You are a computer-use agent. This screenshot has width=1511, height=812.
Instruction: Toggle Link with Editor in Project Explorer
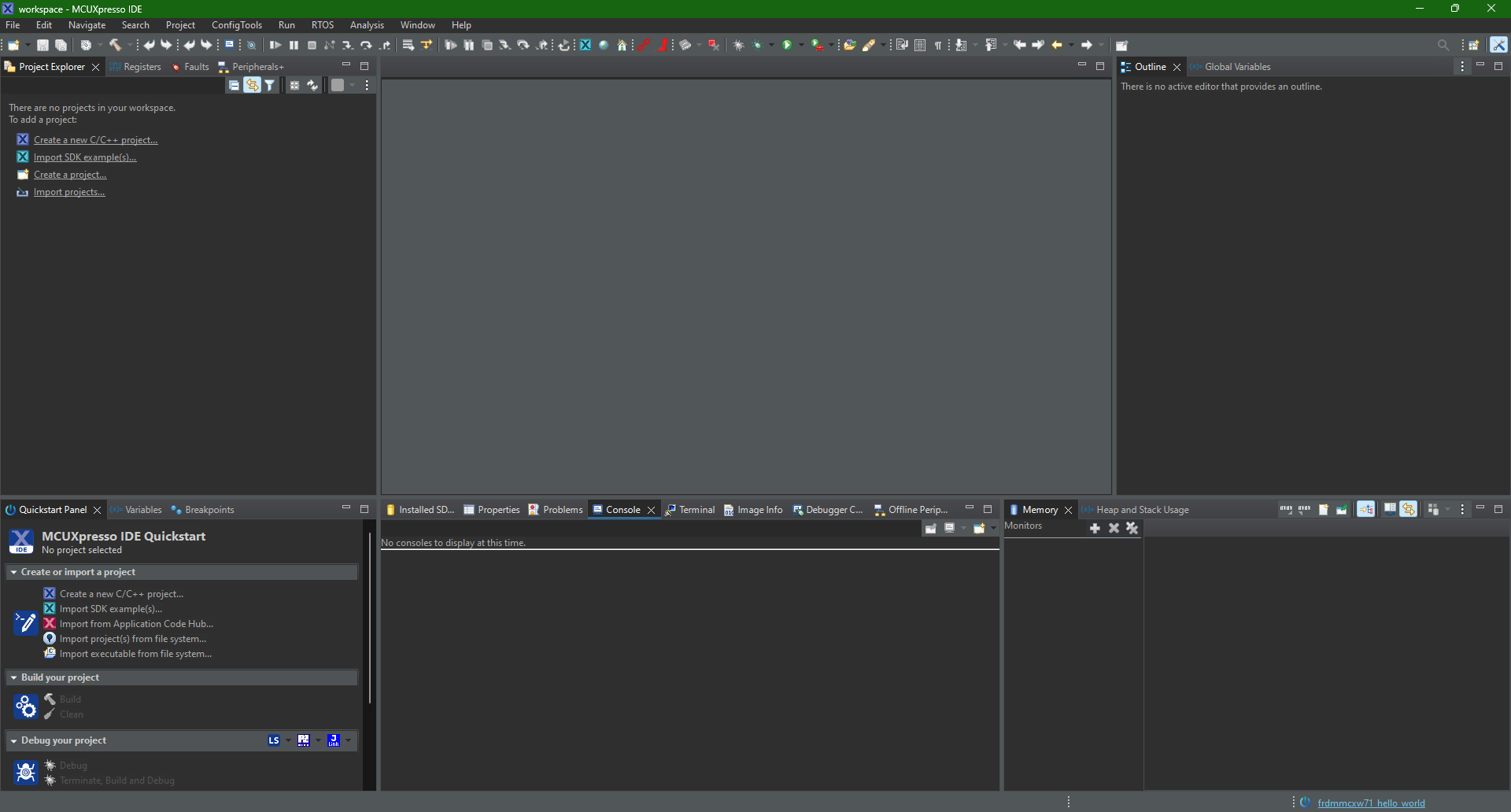(x=252, y=85)
